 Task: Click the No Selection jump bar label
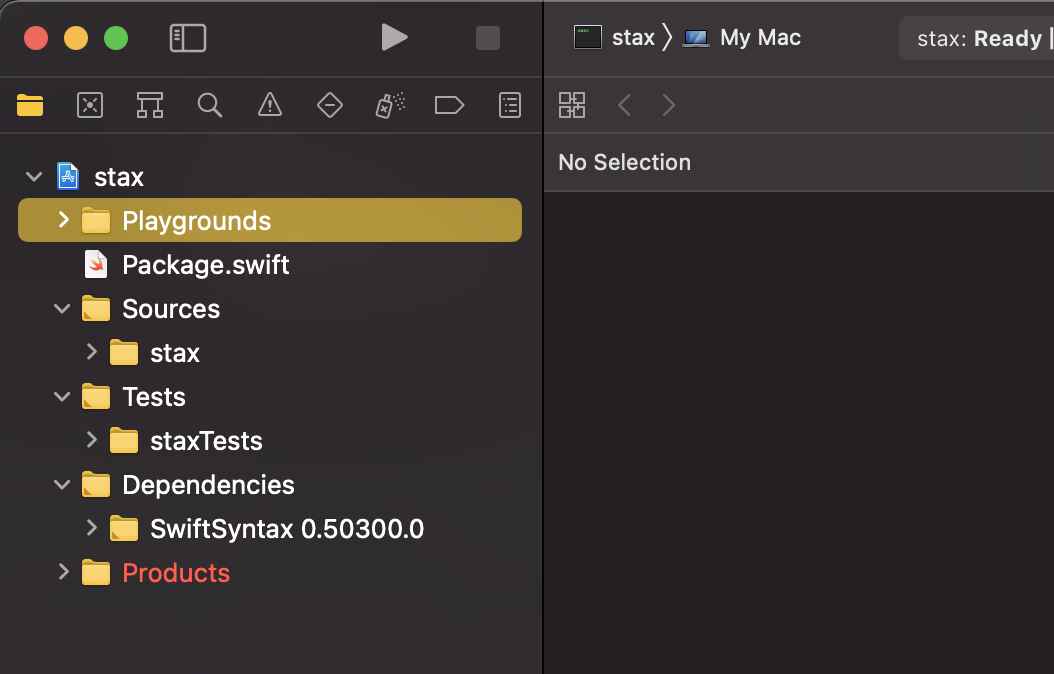[624, 162]
